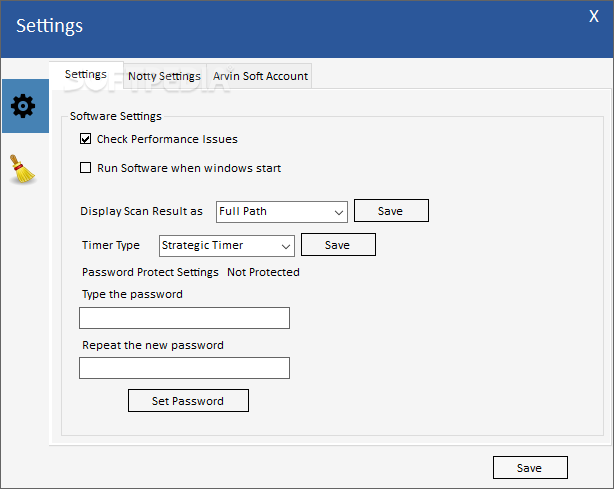614x489 pixels.
Task: Save the Display Scan Result option
Action: [391, 211]
